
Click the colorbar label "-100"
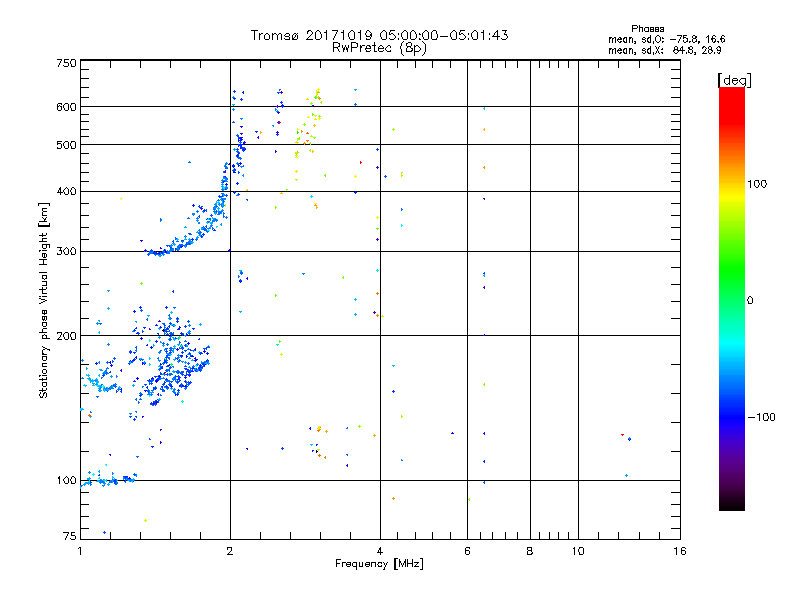click(762, 417)
